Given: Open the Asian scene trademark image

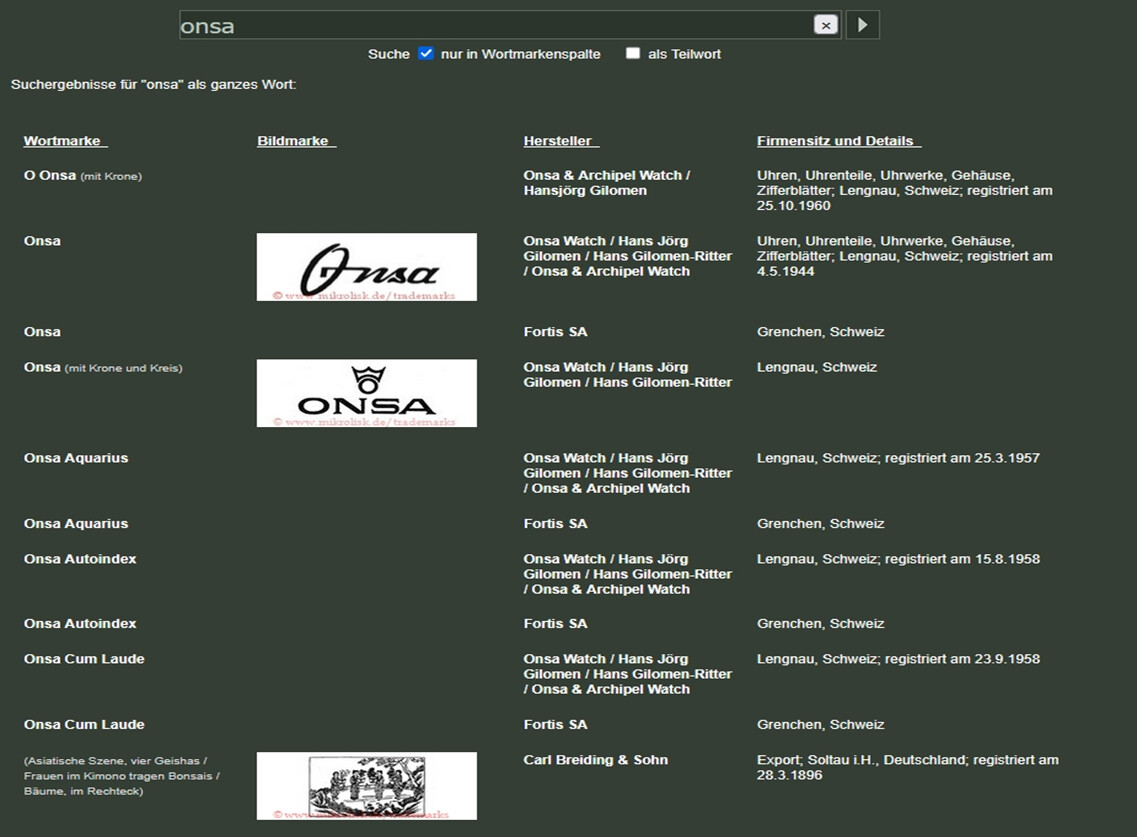Looking at the screenshot, I should (x=366, y=785).
